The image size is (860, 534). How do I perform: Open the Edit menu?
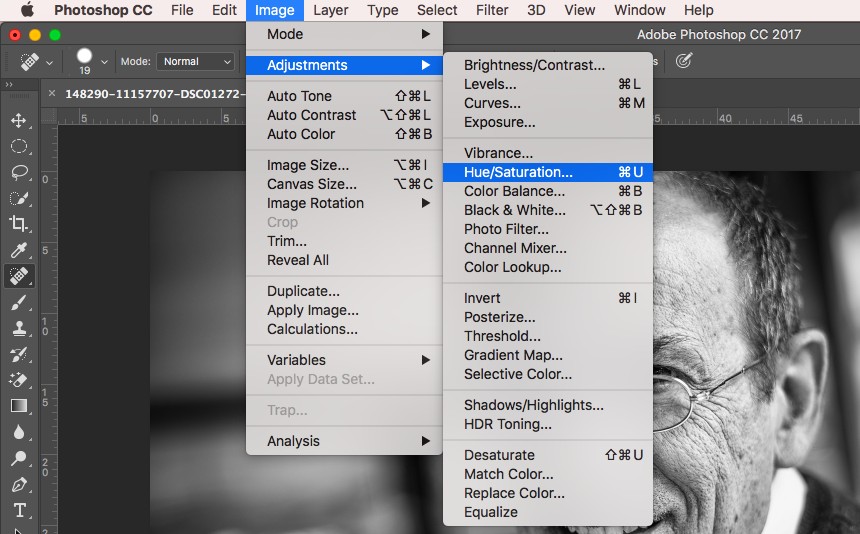click(224, 10)
